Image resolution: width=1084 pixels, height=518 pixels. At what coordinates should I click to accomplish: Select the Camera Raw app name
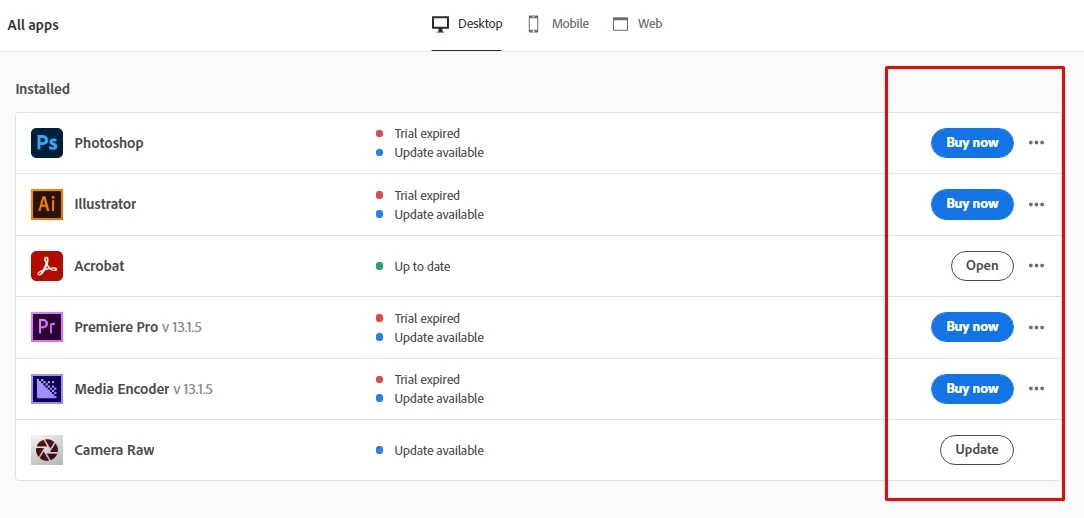[x=114, y=450]
